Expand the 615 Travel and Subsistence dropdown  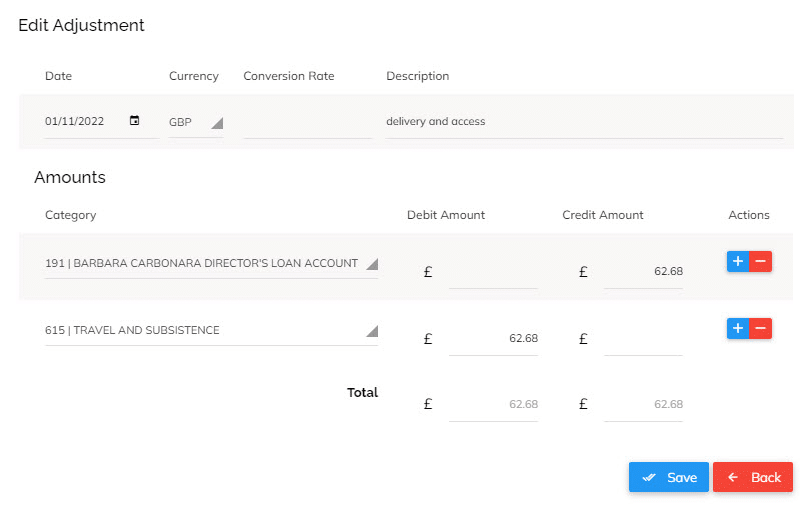(x=211, y=331)
